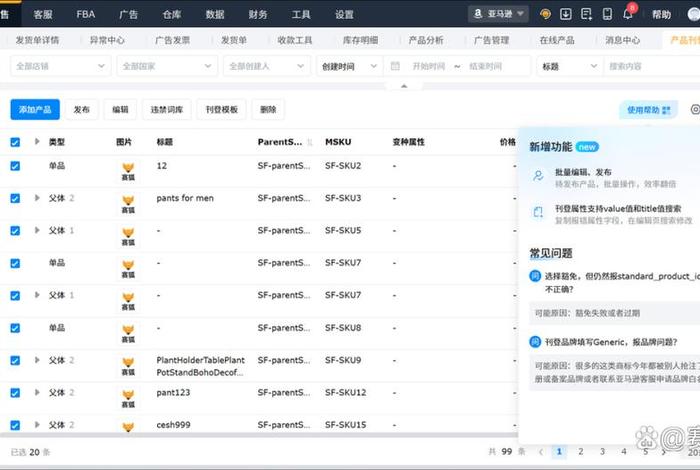This screenshot has width=700, height=470.
Task: Expand the SF-SKU12 parent row
Action: pos(37,392)
